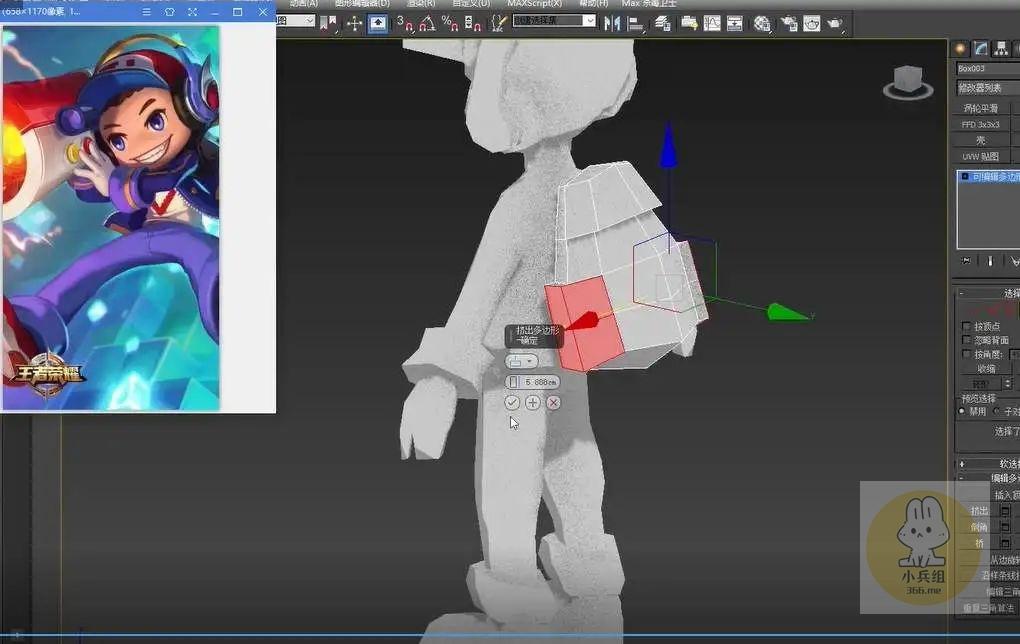1020x644 pixels.
Task: Click the Mirror tool icon
Action: 612,24
